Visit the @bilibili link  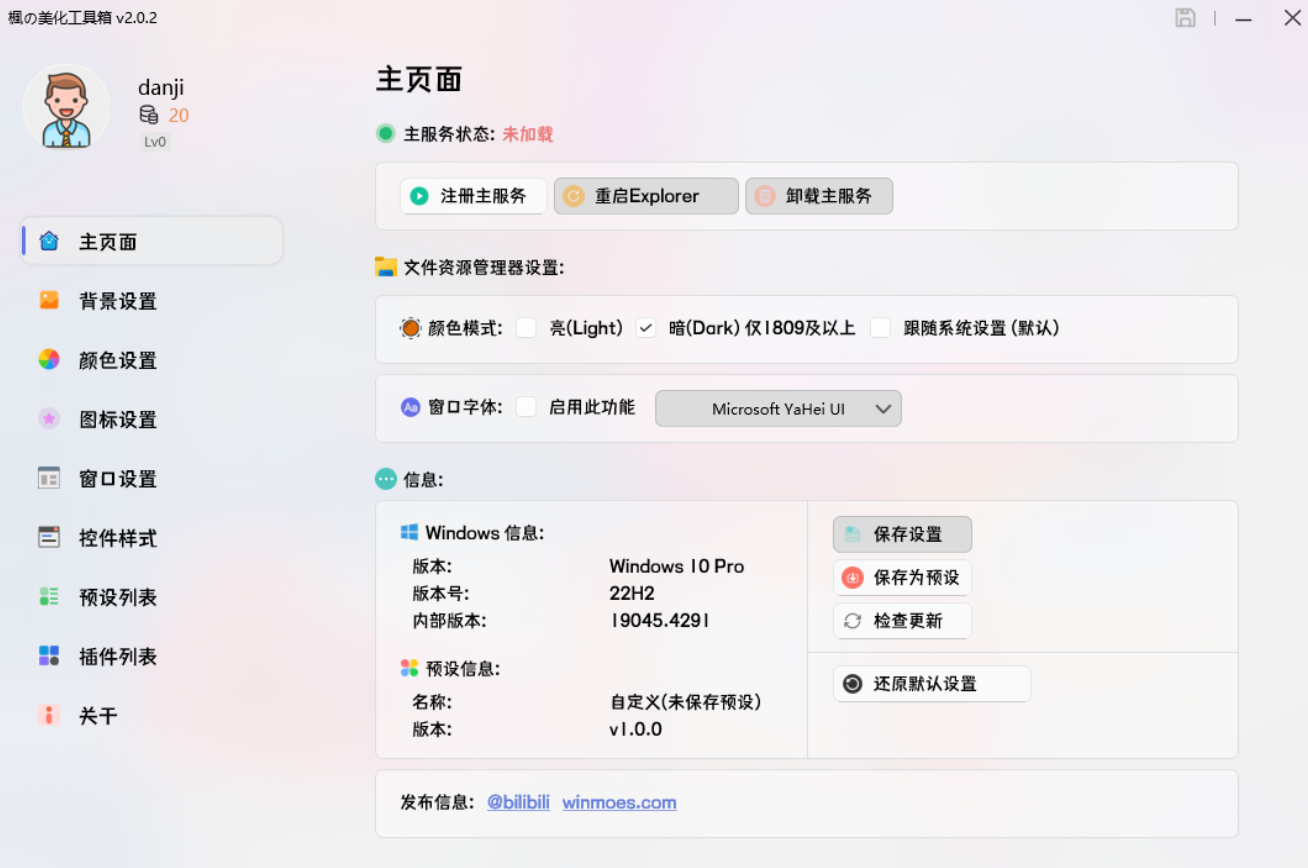(518, 802)
